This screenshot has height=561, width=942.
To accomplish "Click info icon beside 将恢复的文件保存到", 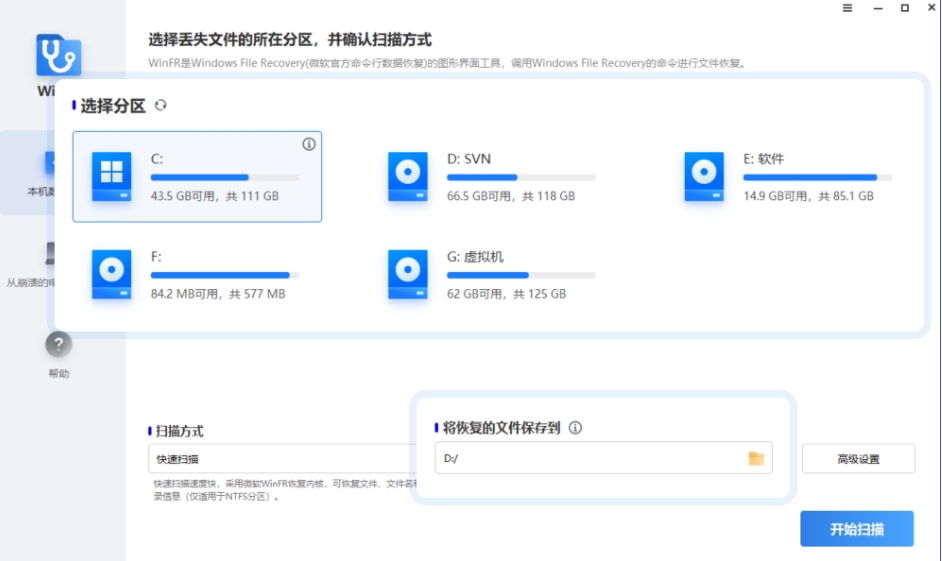I will [x=575, y=427].
